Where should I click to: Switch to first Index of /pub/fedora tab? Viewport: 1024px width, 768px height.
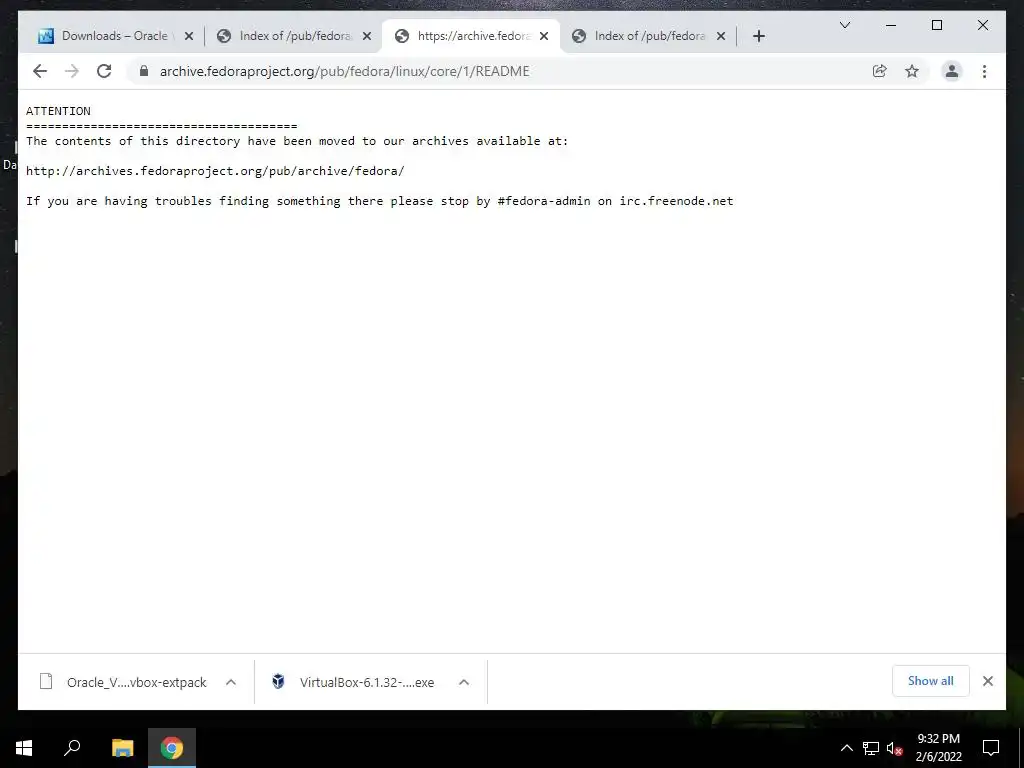coord(294,36)
